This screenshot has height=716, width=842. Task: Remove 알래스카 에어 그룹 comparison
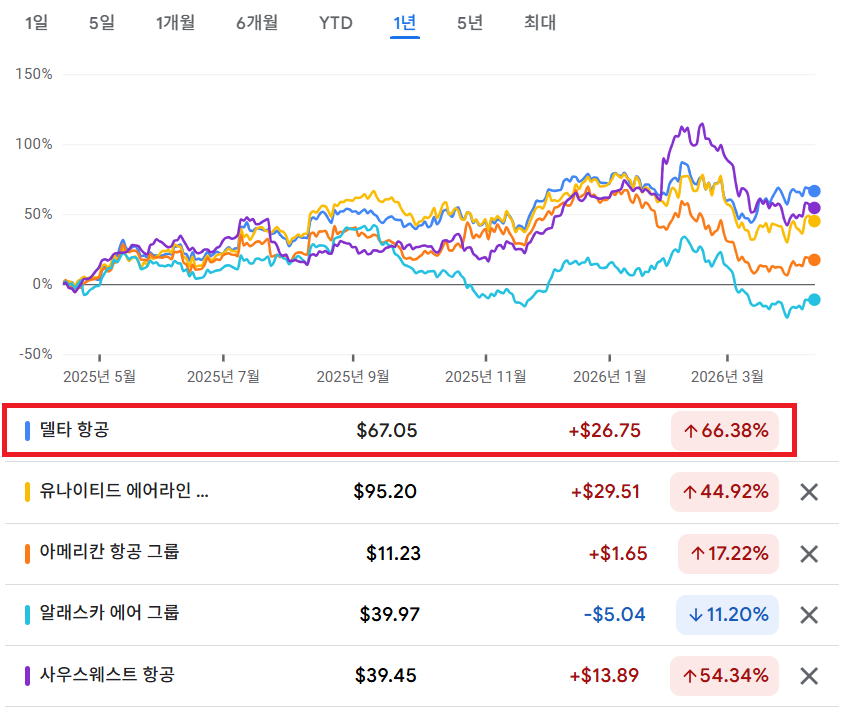[807, 615]
